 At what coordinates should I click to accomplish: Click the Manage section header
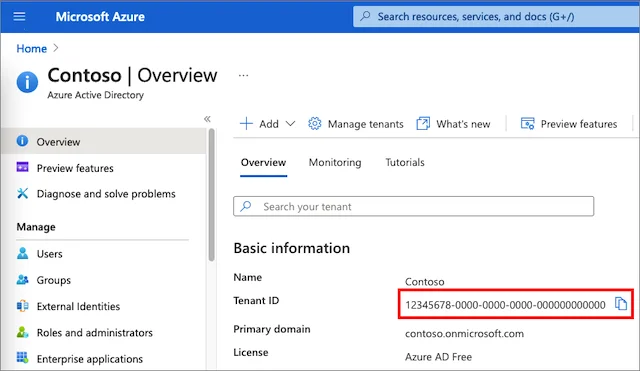36,227
